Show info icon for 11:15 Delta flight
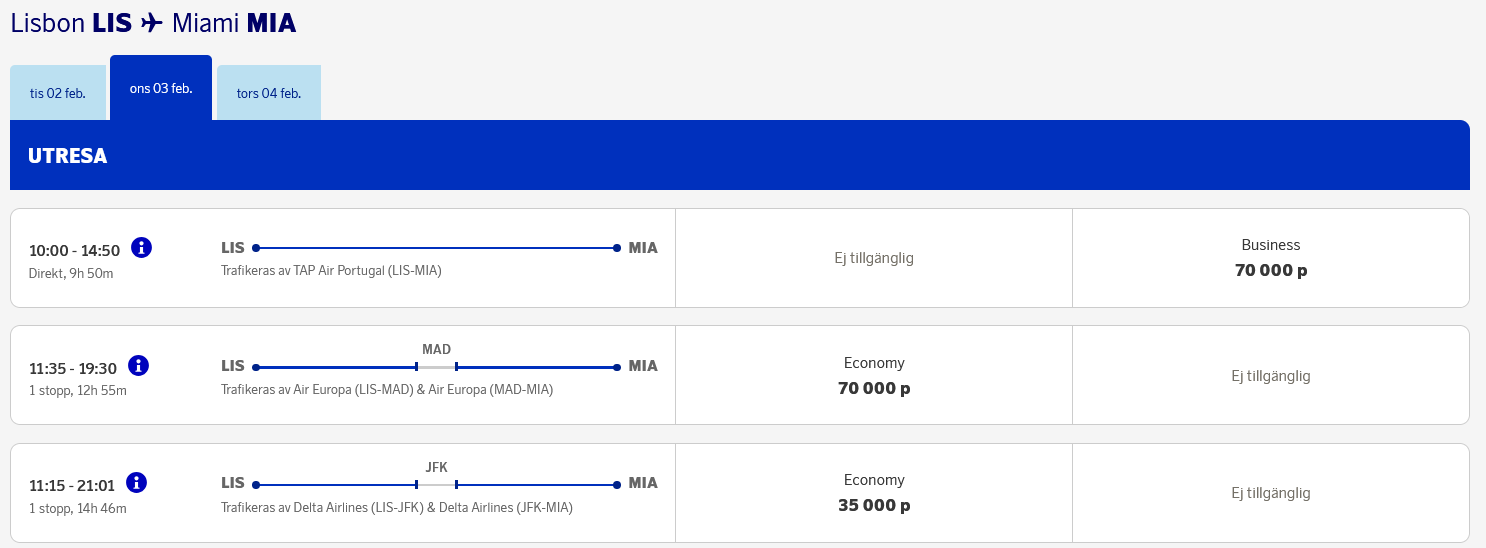The width and height of the screenshot is (1486, 548). point(137,483)
